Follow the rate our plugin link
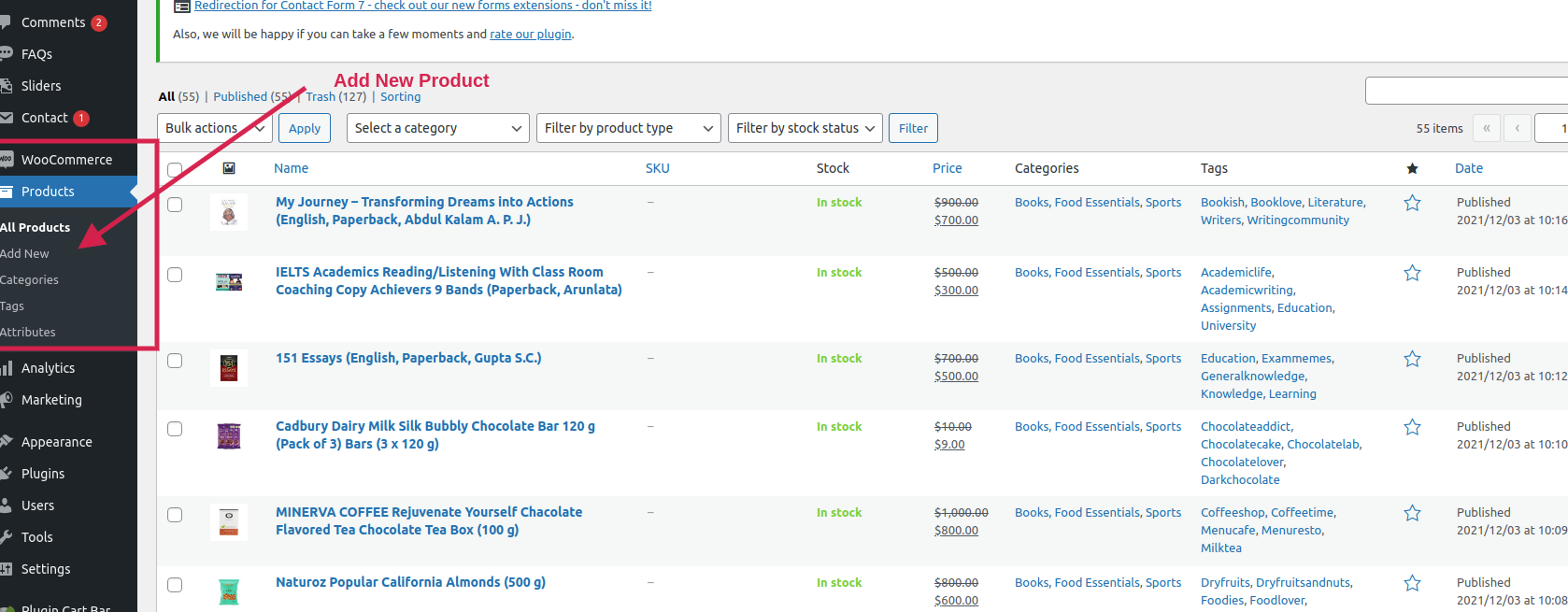 (x=531, y=34)
